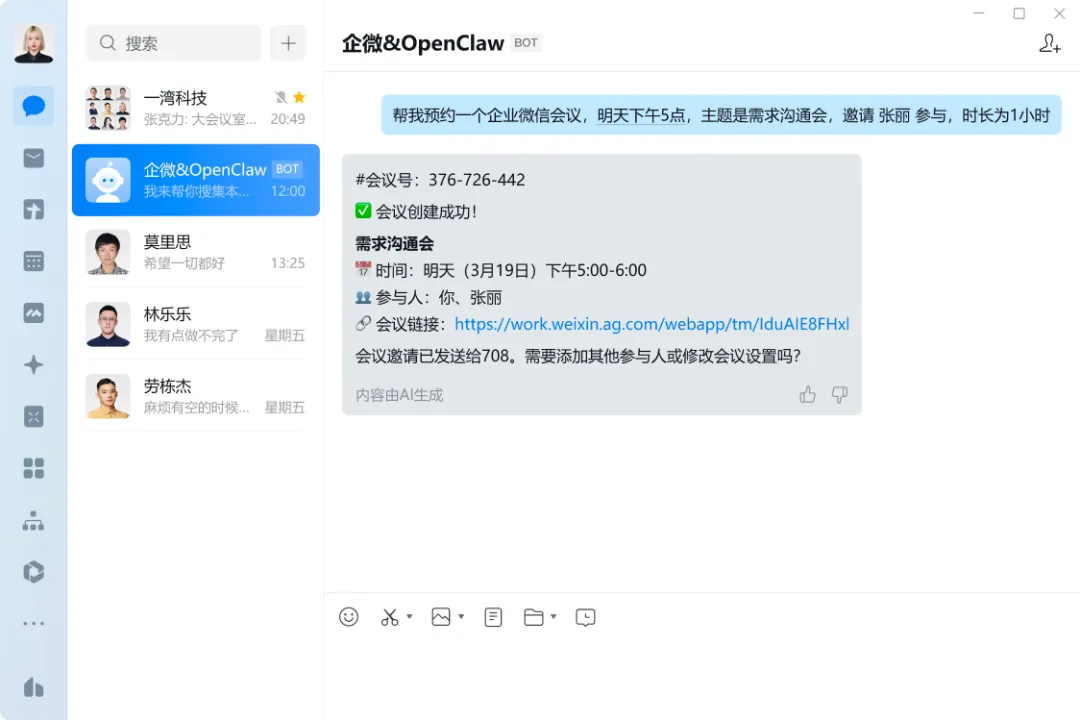This screenshot has width=1080, height=720.
Task: Click the 内容由AI生成 label
Action: [x=399, y=395]
